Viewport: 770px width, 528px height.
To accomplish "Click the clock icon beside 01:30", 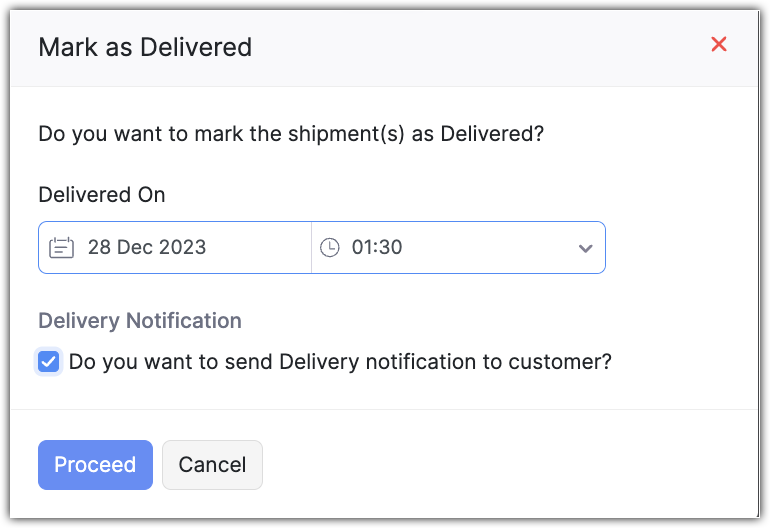I will pyautogui.click(x=330, y=248).
